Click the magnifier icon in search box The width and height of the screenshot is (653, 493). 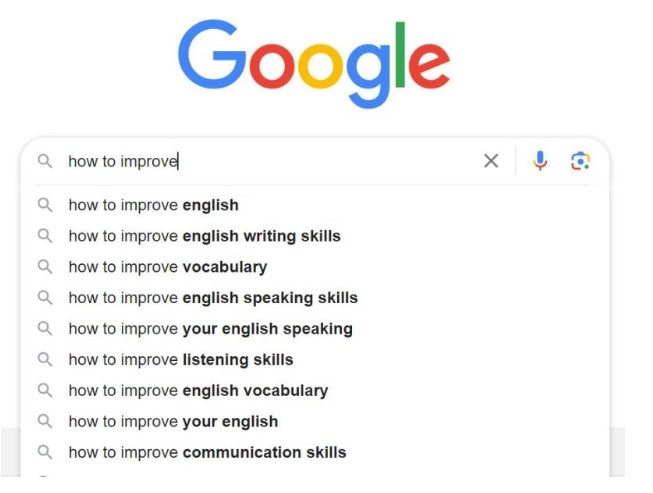45,161
